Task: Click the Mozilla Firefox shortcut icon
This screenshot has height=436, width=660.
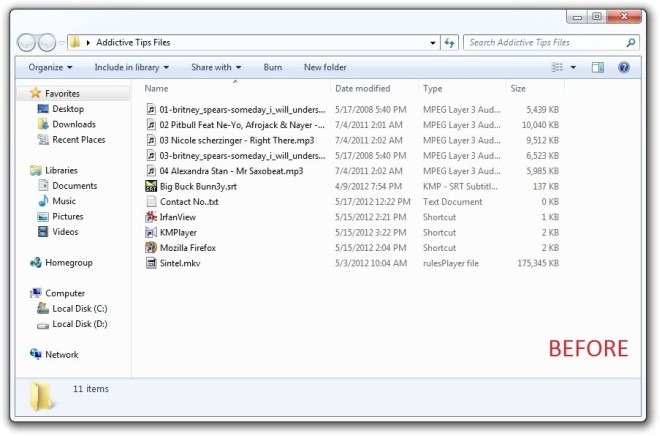Action: point(151,247)
